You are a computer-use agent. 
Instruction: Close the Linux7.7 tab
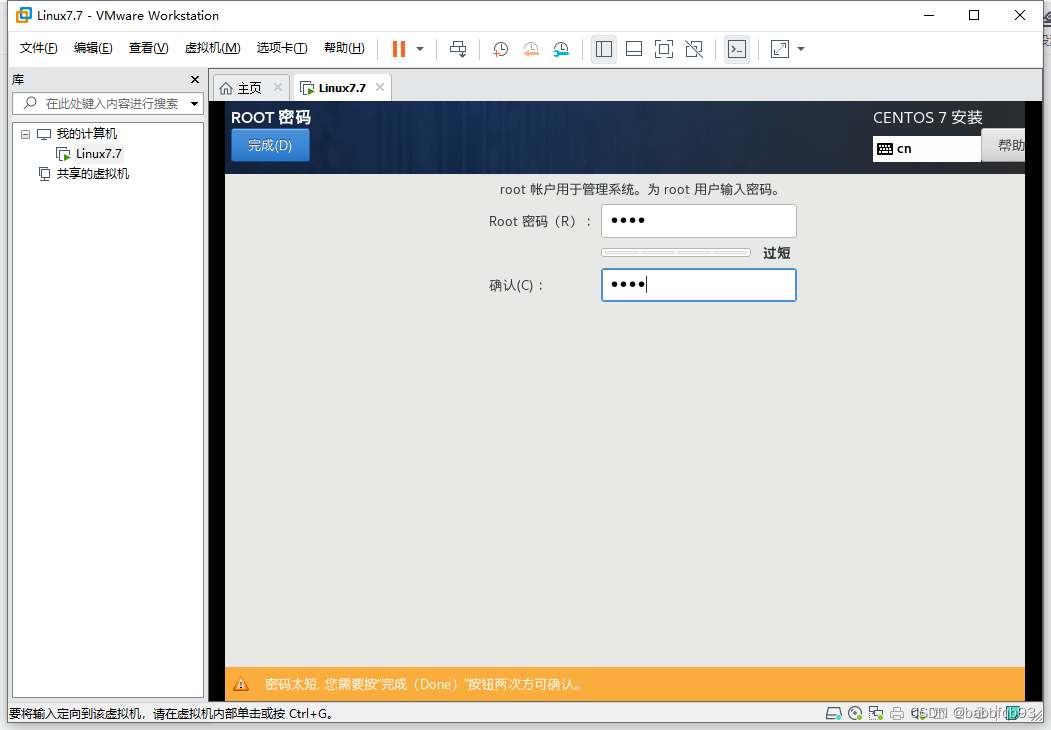pyautogui.click(x=380, y=87)
